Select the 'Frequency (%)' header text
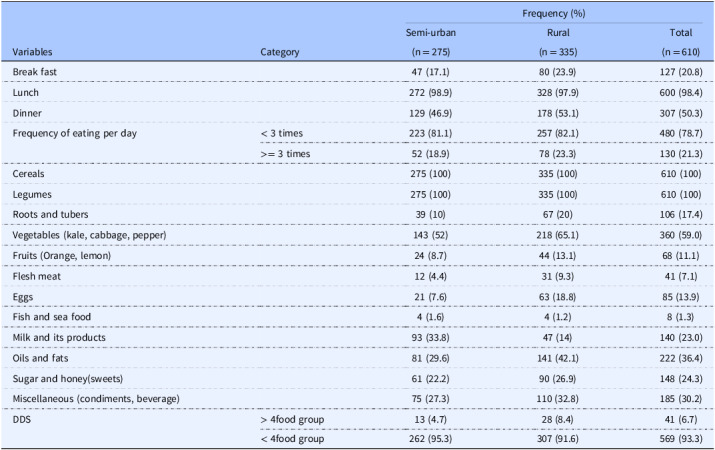 coord(554,14)
